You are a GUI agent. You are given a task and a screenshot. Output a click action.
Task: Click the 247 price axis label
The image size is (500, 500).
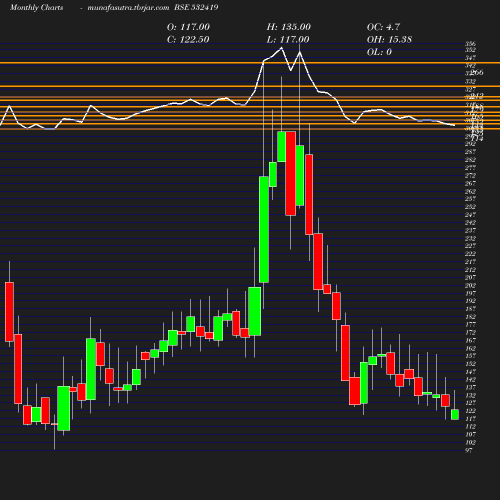coord(470,215)
